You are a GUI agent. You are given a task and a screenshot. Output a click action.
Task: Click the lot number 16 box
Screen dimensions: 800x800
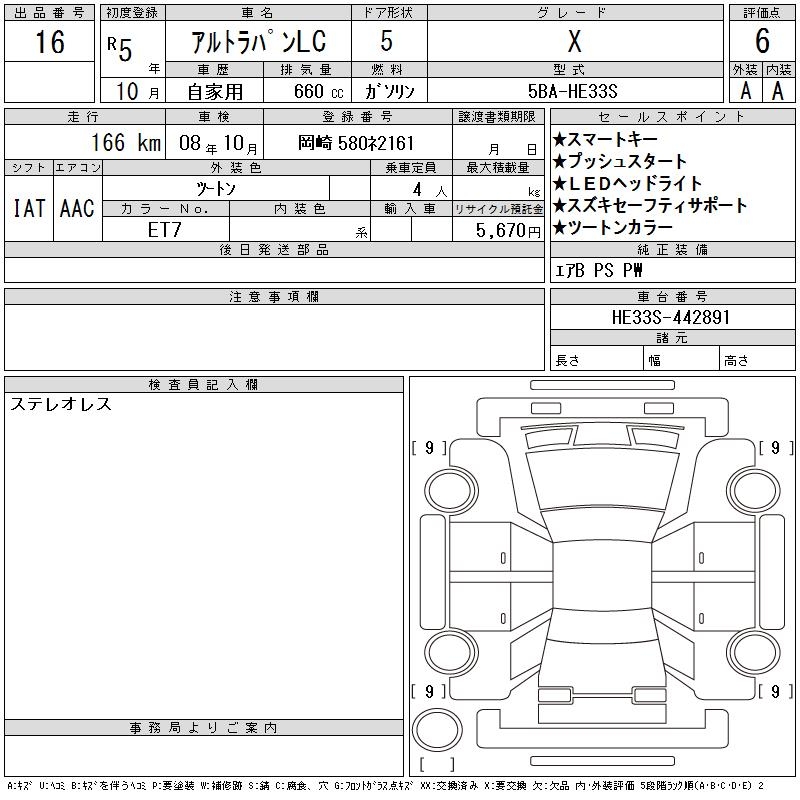pyautogui.click(x=49, y=42)
